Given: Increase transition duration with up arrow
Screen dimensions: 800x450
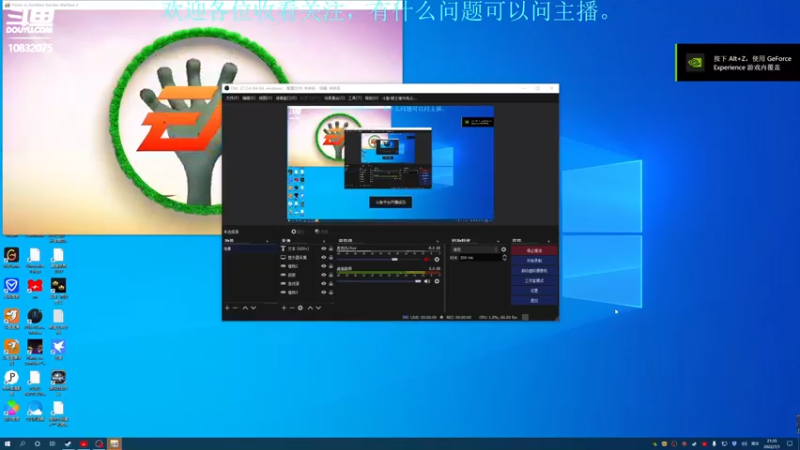Looking at the screenshot, I should 505,256.
